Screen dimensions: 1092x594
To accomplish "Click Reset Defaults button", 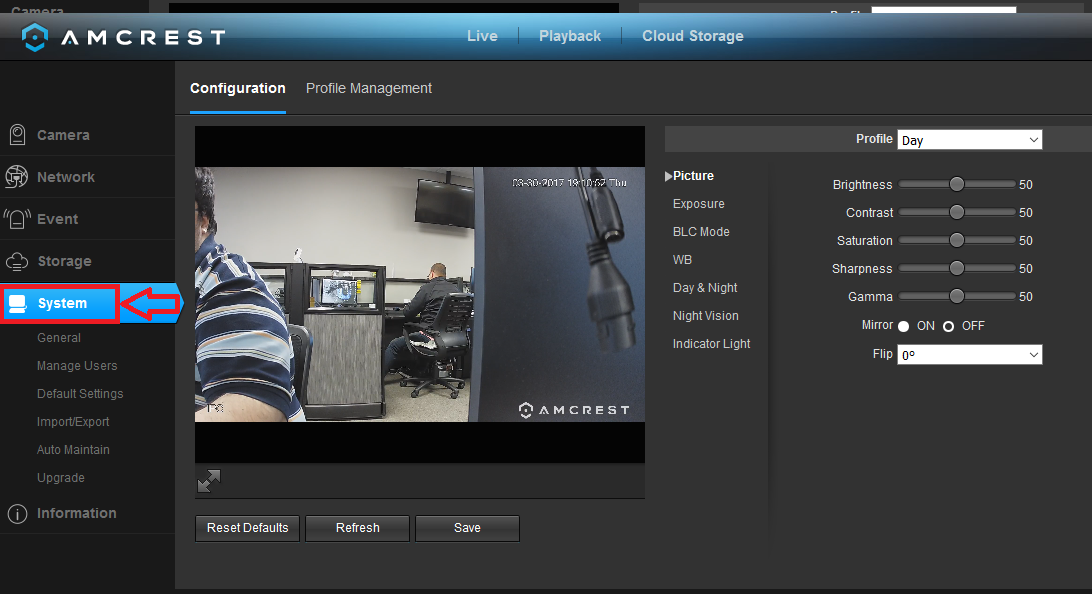I will tap(247, 528).
